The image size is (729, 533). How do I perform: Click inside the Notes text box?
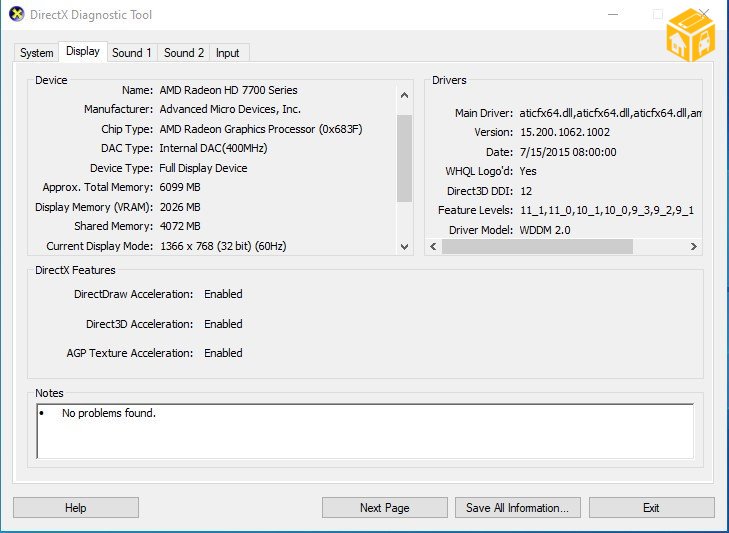click(x=365, y=431)
